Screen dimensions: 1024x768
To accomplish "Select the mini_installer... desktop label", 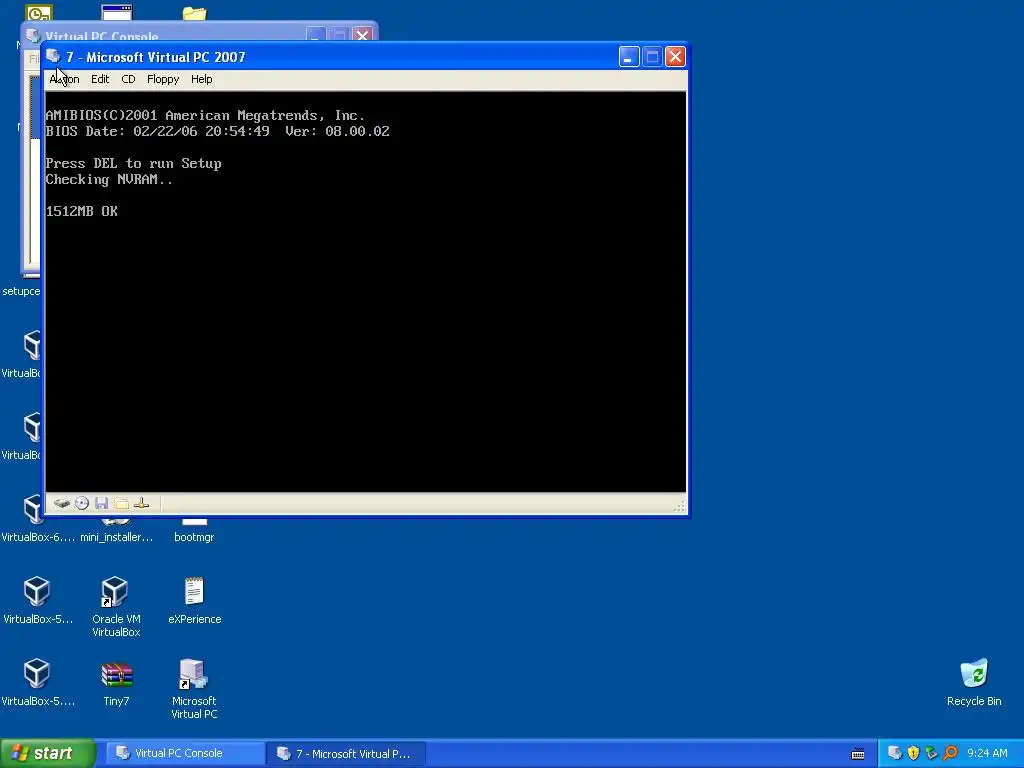I will pyautogui.click(x=116, y=537).
